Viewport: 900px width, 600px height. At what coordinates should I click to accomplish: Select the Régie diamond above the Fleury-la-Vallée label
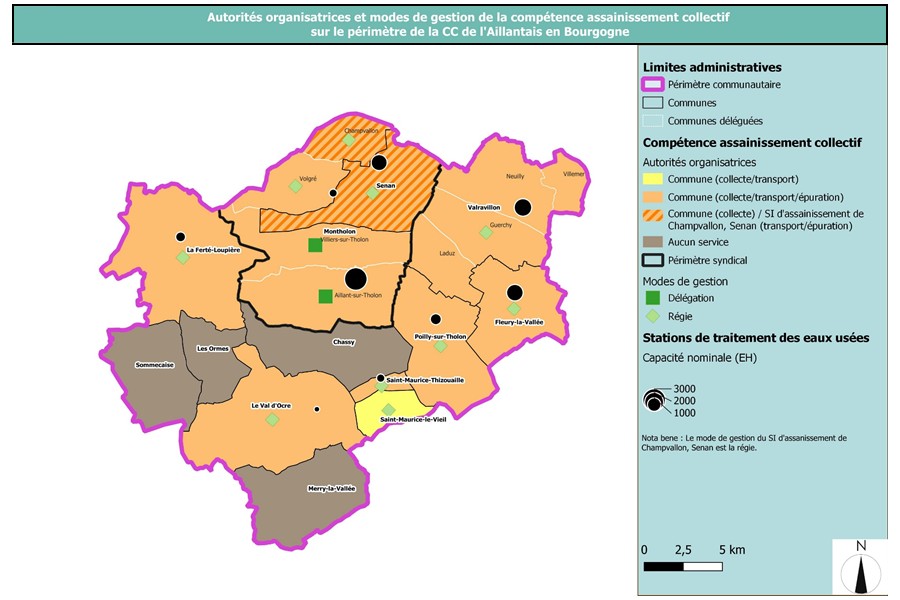[x=514, y=310]
